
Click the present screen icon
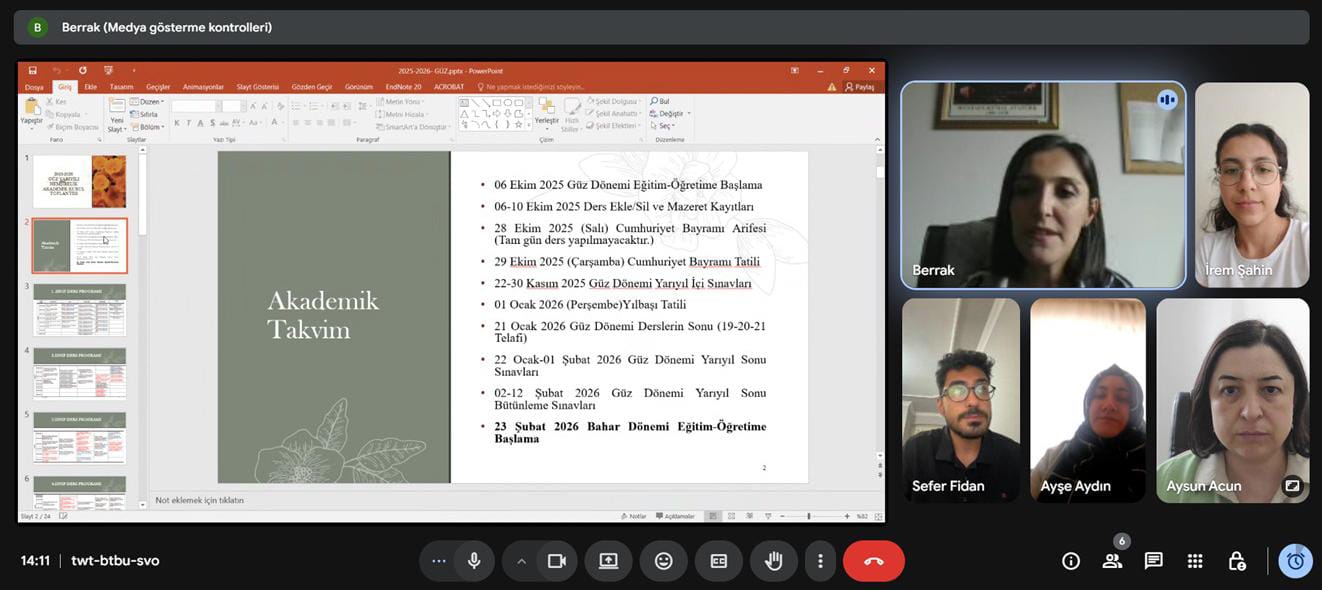[x=608, y=561]
